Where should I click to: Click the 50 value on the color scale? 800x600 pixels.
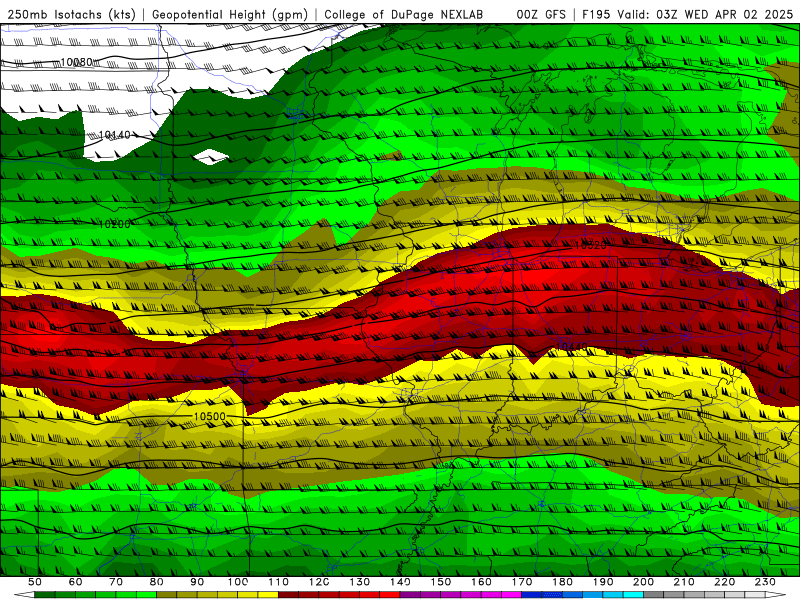pyautogui.click(x=35, y=582)
